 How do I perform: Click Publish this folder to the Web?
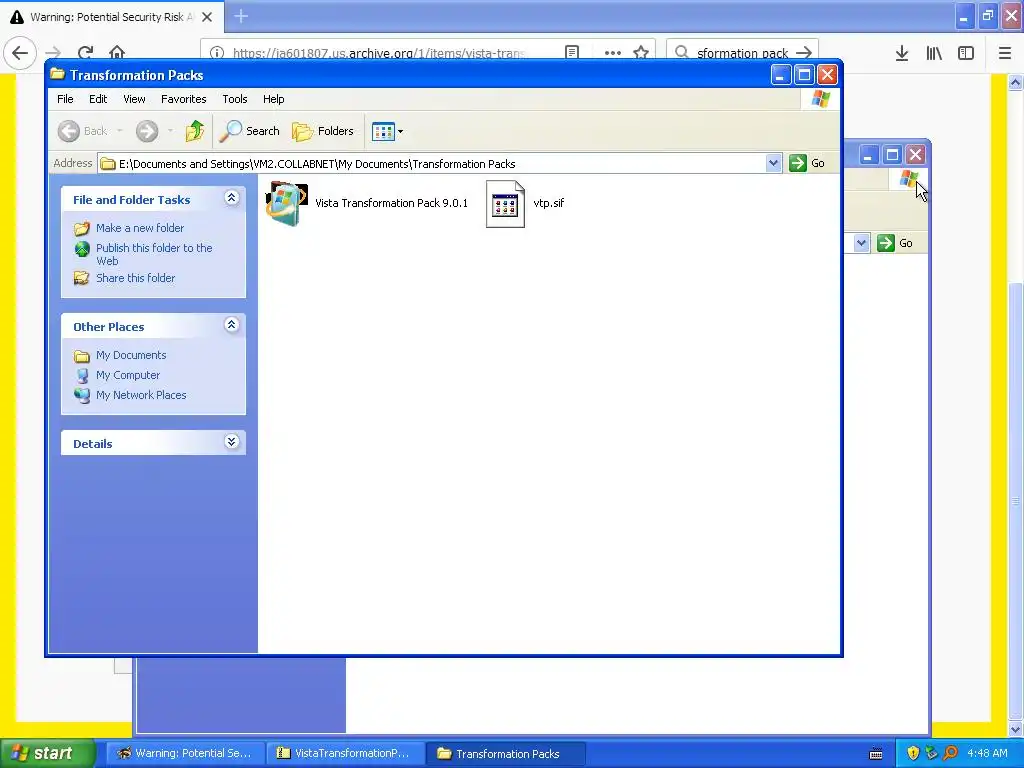(x=154, y=254)
